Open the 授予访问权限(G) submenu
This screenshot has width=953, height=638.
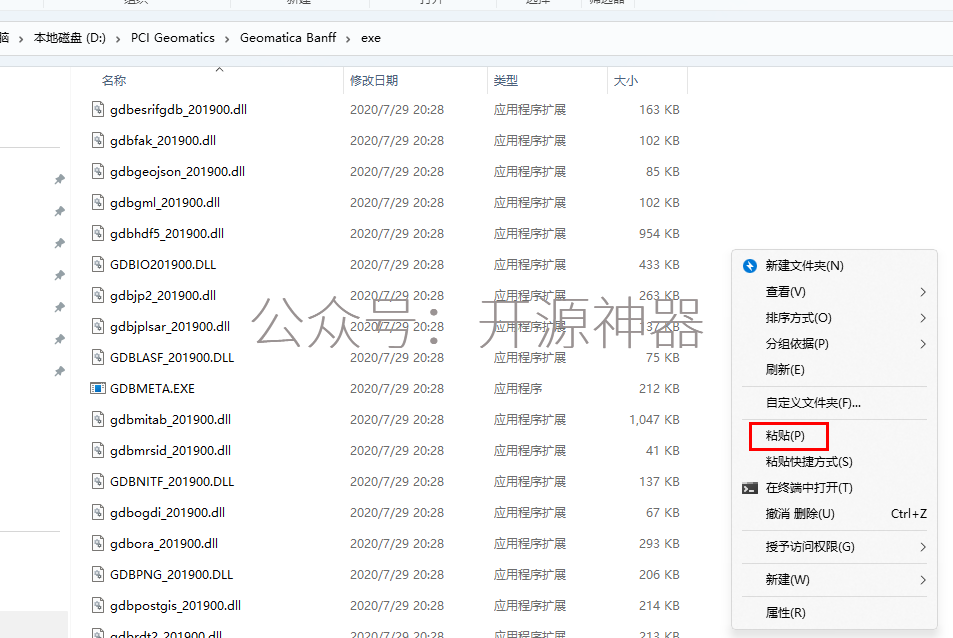click(x=834, y=547)
